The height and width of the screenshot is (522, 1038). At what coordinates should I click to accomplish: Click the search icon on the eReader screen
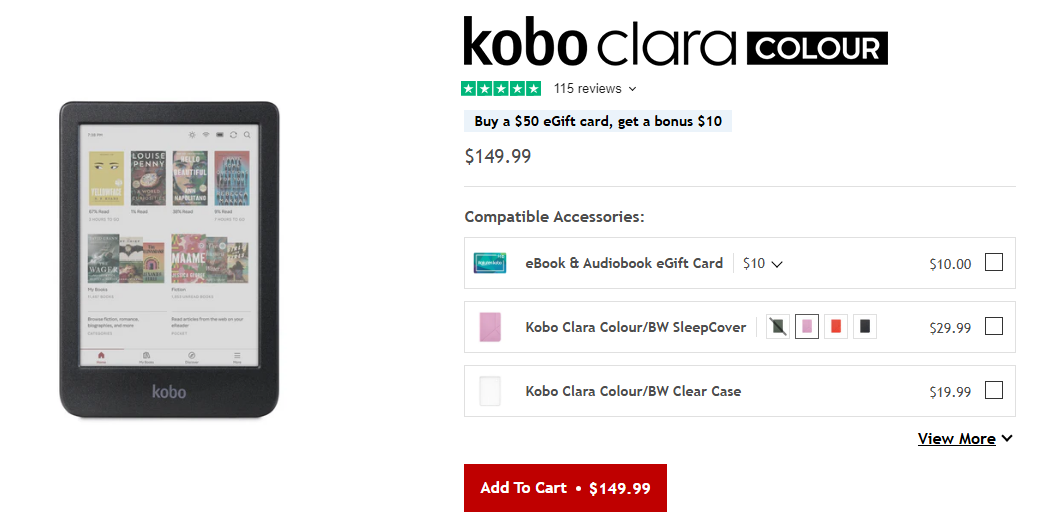tap(247, 134)
